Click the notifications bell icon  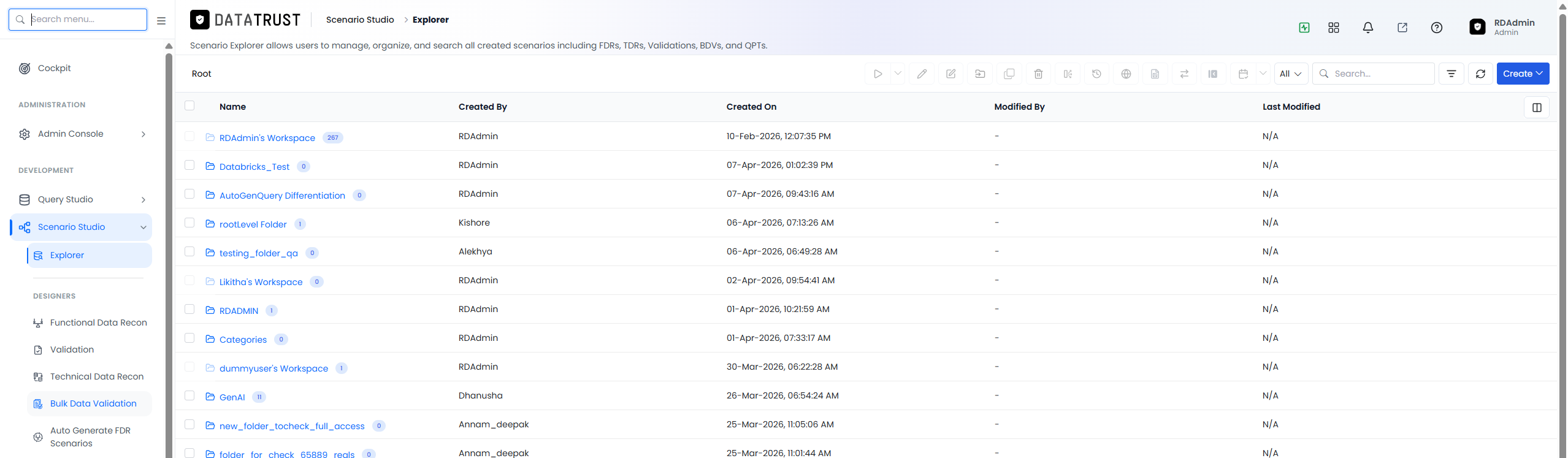[1367, 28]
